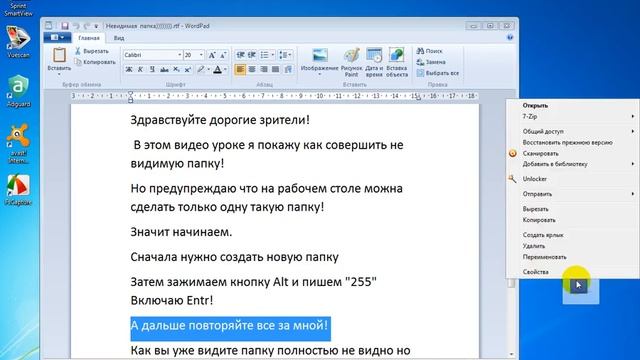Open VueScan desktop shortcut
Image resolution: width=640 pixels, height=360 pixels.
tap(18, 42)
